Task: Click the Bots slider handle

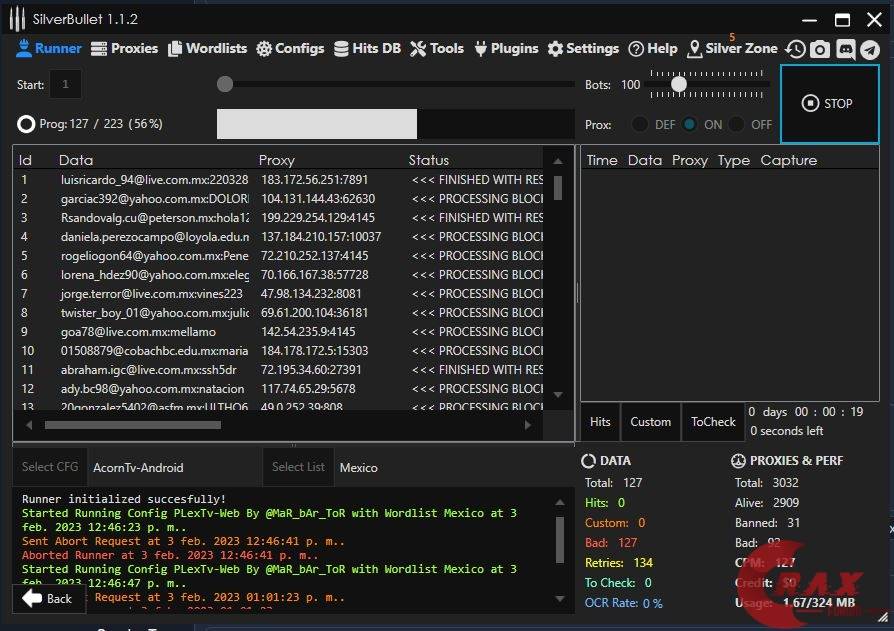Action: [678, 84]
